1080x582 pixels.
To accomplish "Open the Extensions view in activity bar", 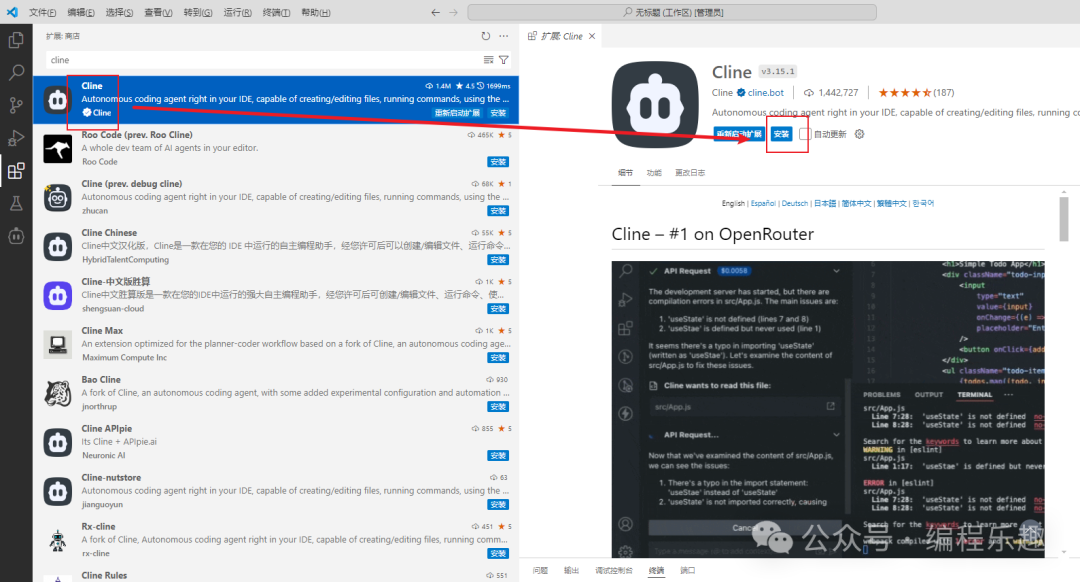I will pos(16,170).
